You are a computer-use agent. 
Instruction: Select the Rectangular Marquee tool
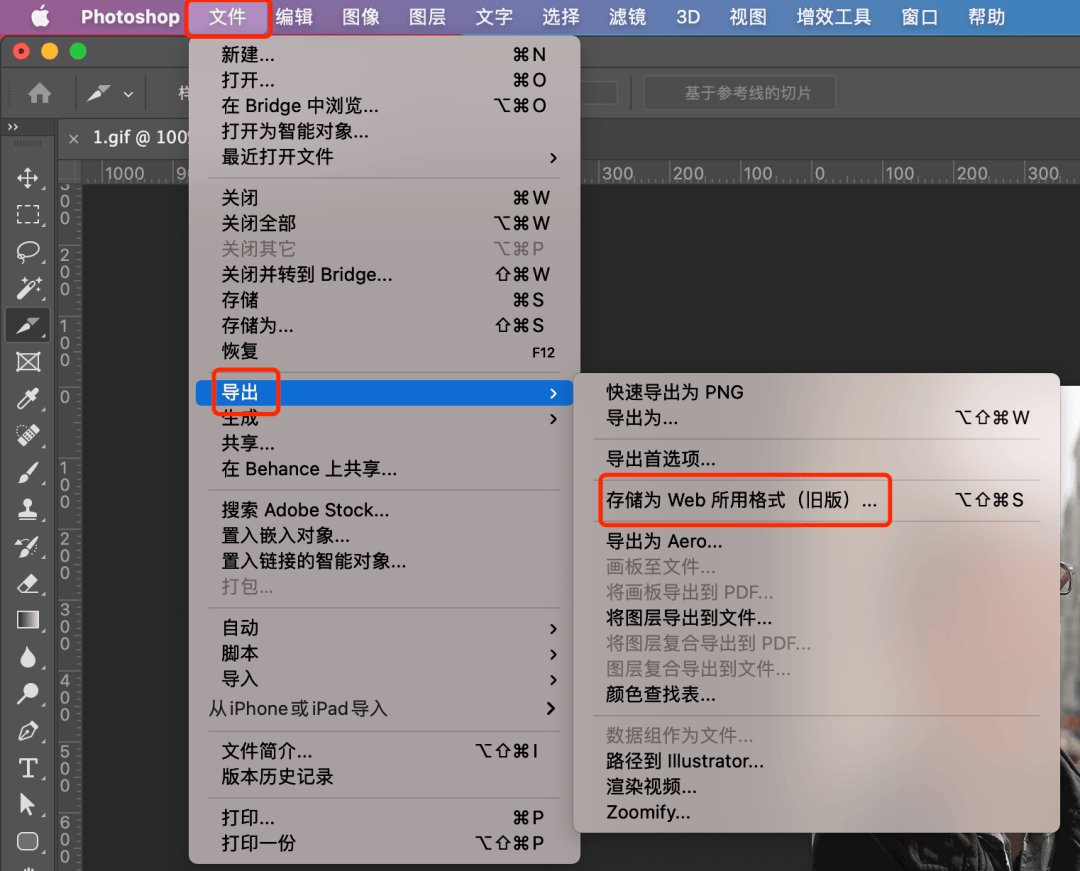point(28,214)
